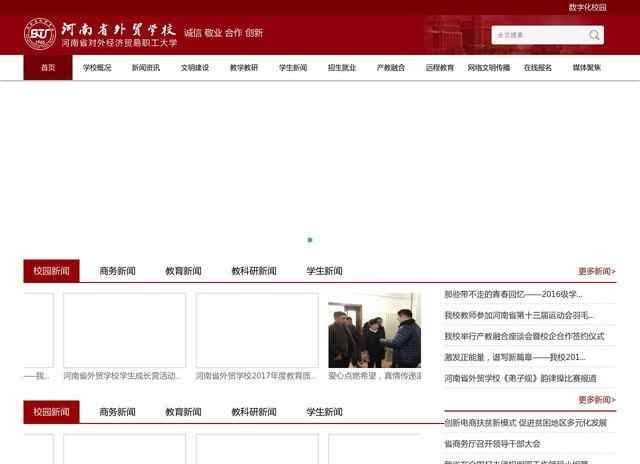Open news 创新电商扶贫新模式 促进贫困地区多元化发展
Viewport: 640px width, 464px height.
(x=525, y=423)
